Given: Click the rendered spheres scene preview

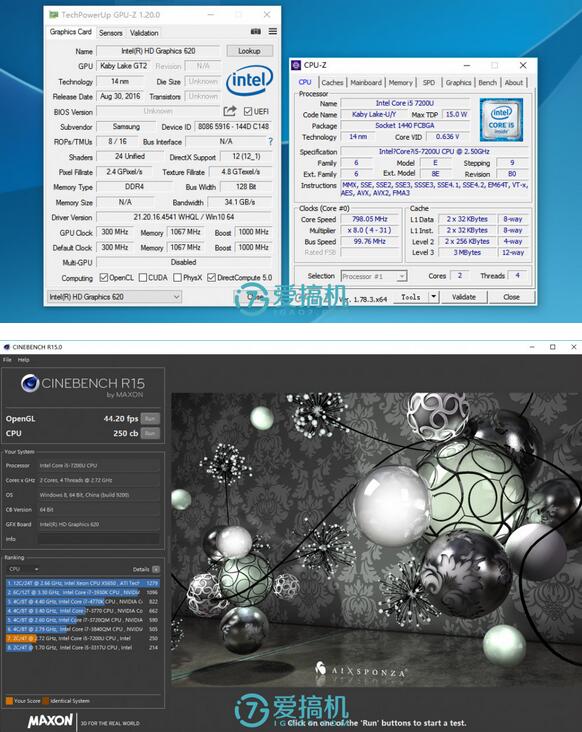Looking at the screenshot, I should click(377, 539).
